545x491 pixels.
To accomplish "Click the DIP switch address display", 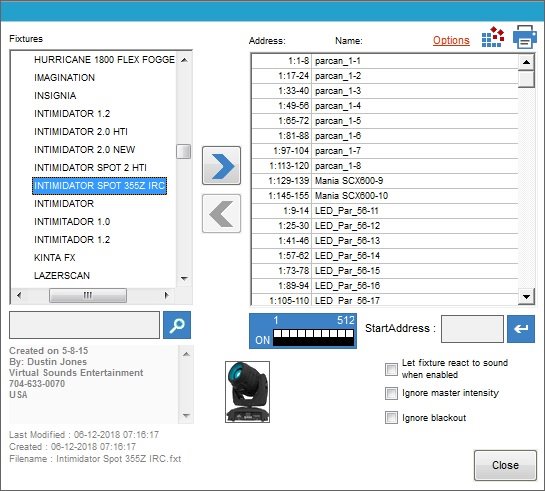I will pyautogui.click(x=303, y=331).
